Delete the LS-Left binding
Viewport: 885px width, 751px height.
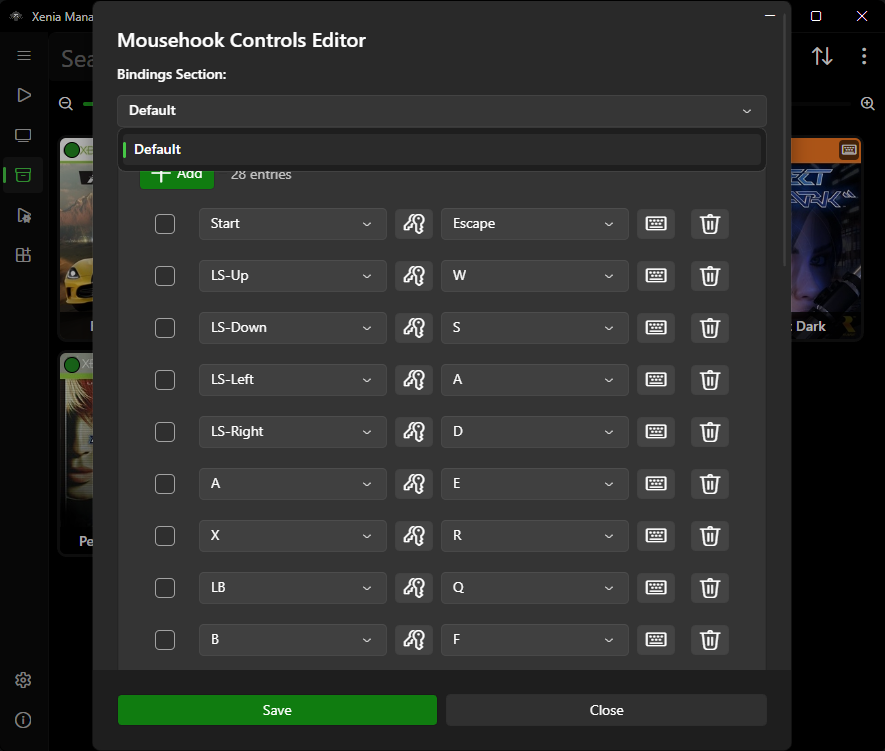[710, 380]
